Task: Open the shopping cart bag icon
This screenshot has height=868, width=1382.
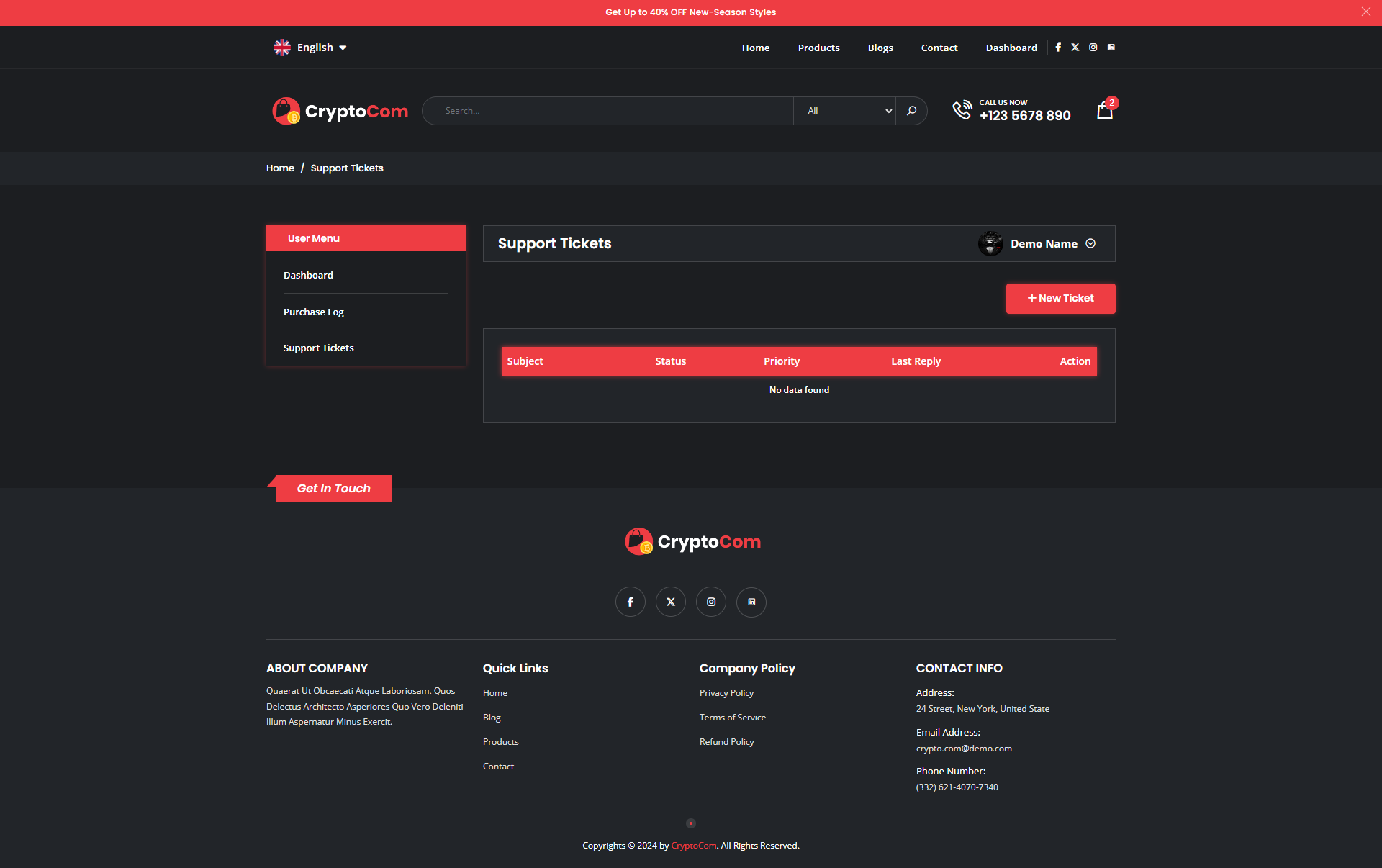Action: coord(1104,111)
